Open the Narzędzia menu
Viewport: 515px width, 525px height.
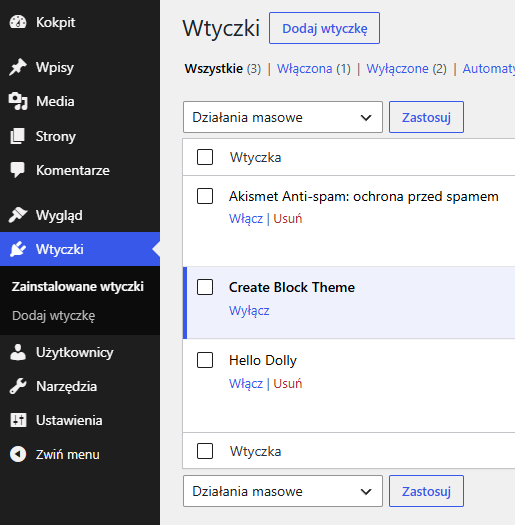tap(80, 386)
